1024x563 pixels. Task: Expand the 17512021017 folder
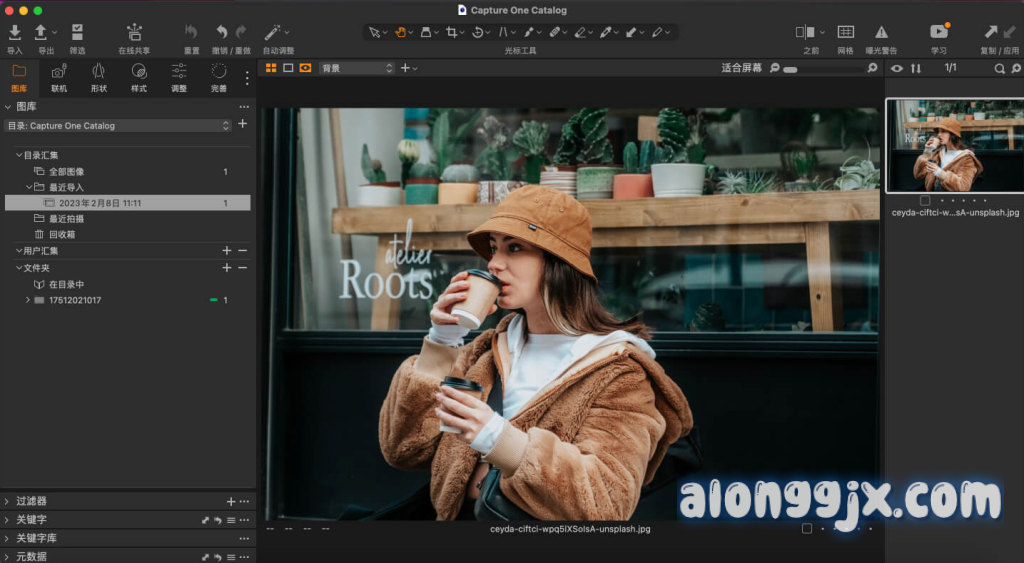pos(27,300)
